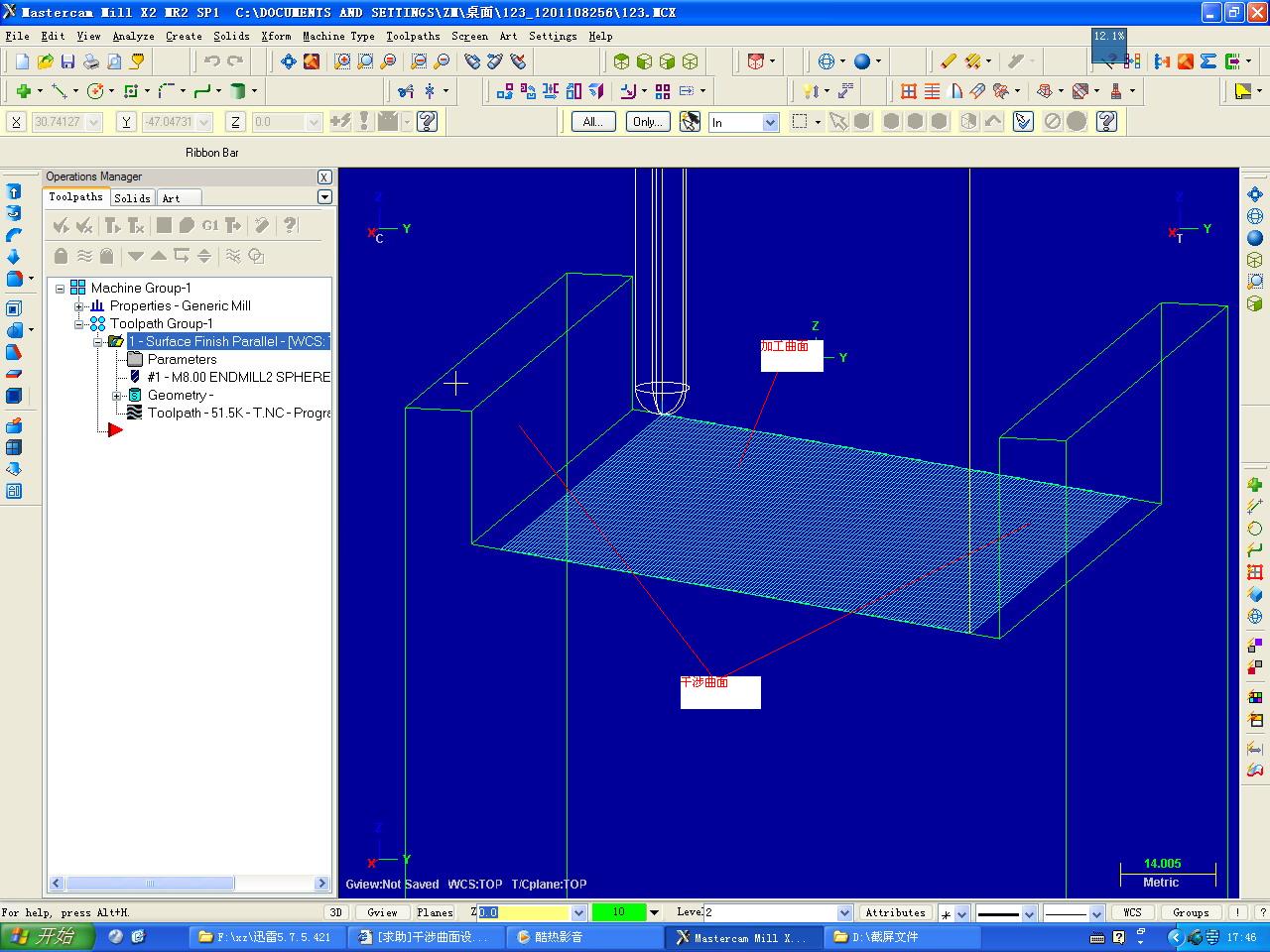The height and width of the screenshot is (952, 1270).
Task: Expand the Properties - Generic Mill node
Action: (79, 306)
